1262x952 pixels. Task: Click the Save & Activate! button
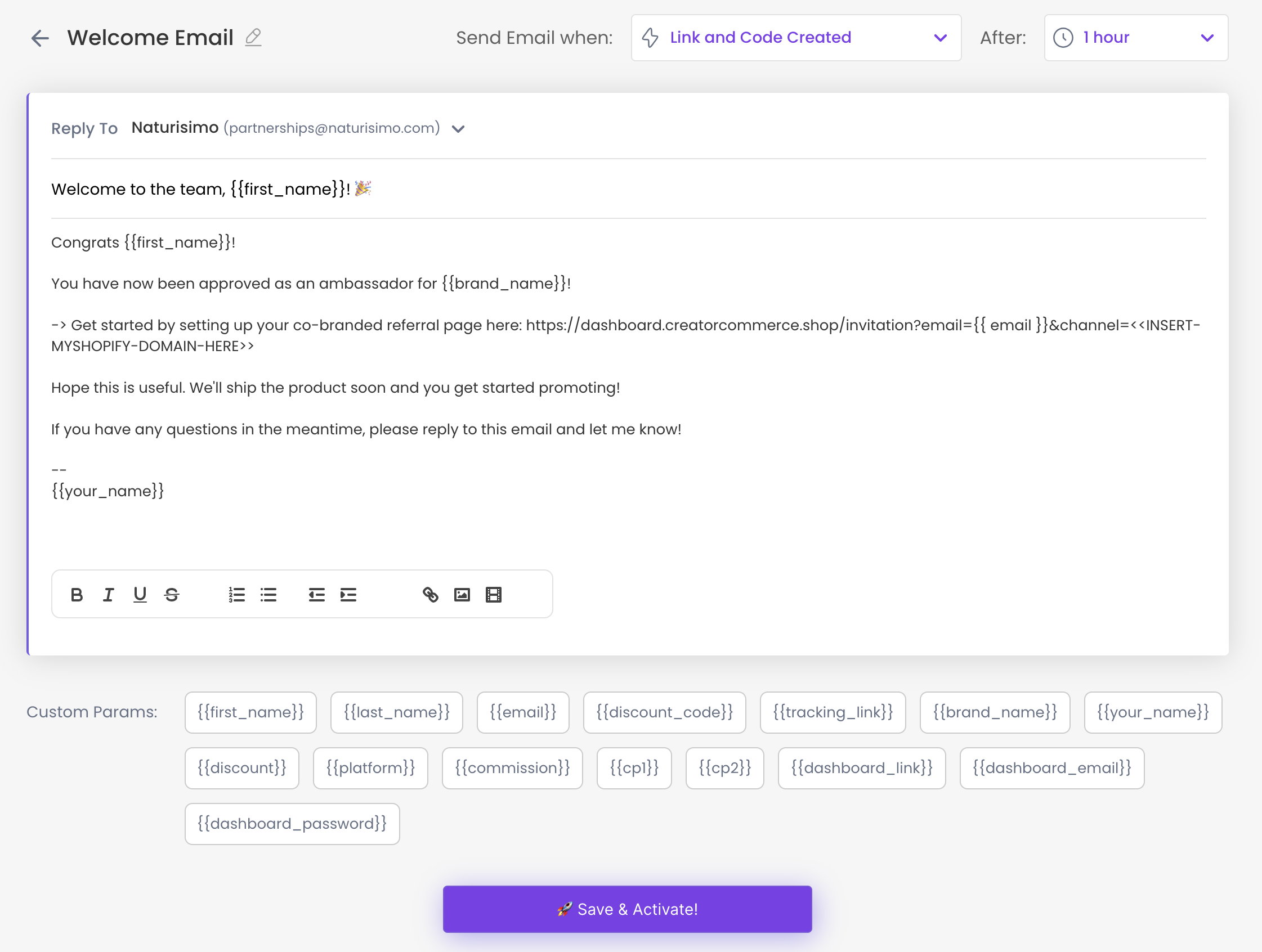tap(628, 909)
